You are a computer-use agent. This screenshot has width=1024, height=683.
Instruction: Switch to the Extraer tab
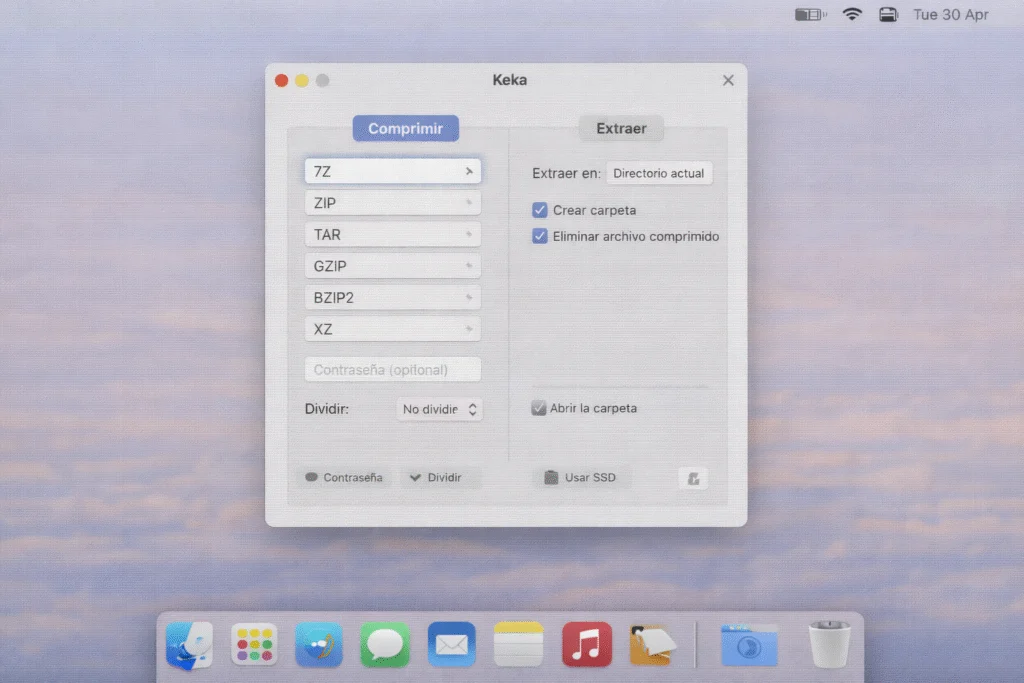[x=621, y=128]
